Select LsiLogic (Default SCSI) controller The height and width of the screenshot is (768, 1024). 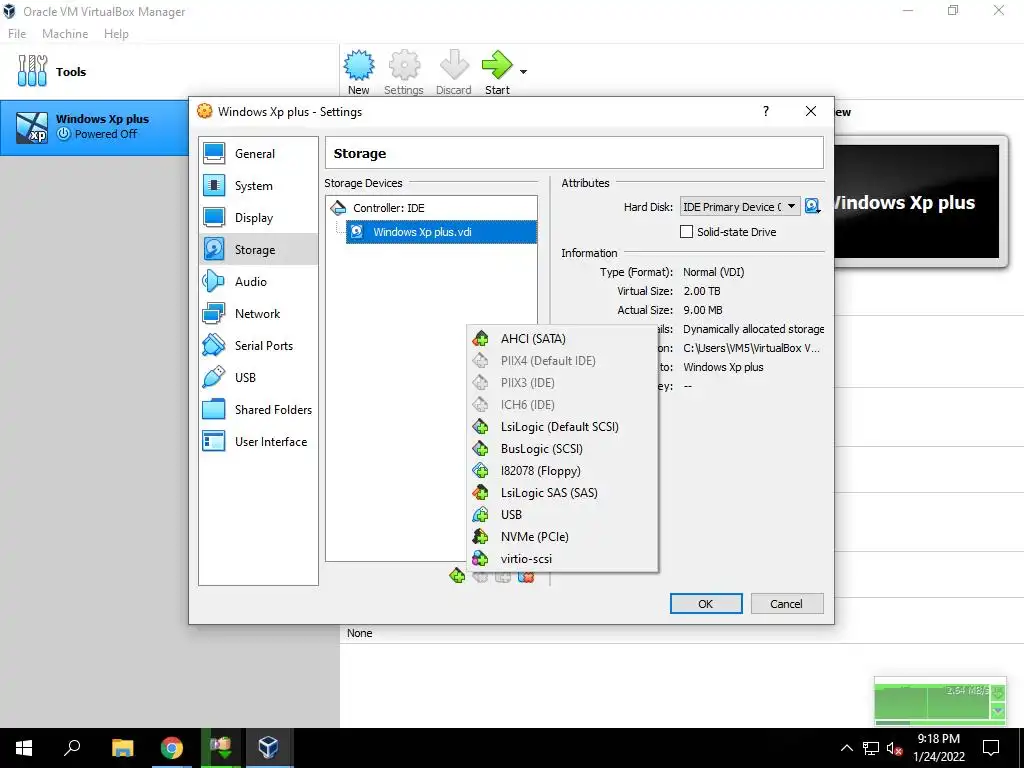pos(562,426)
